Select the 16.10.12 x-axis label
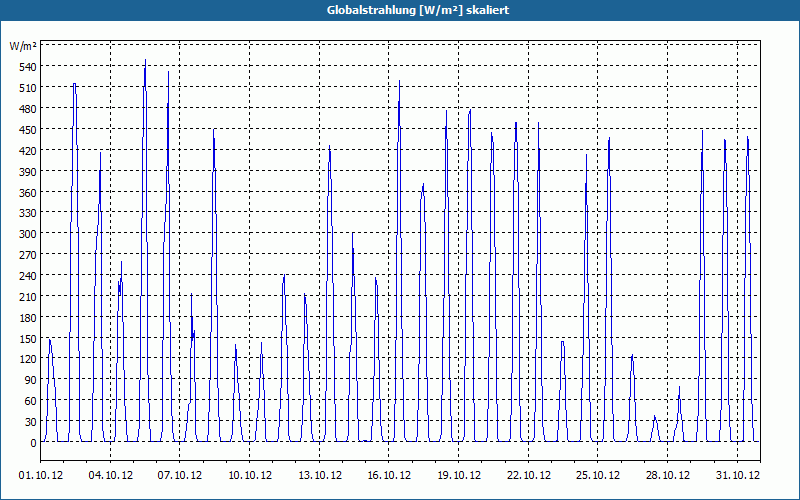Image resolution: width=800 pixels, height=500 pixels. click(389, 475)
